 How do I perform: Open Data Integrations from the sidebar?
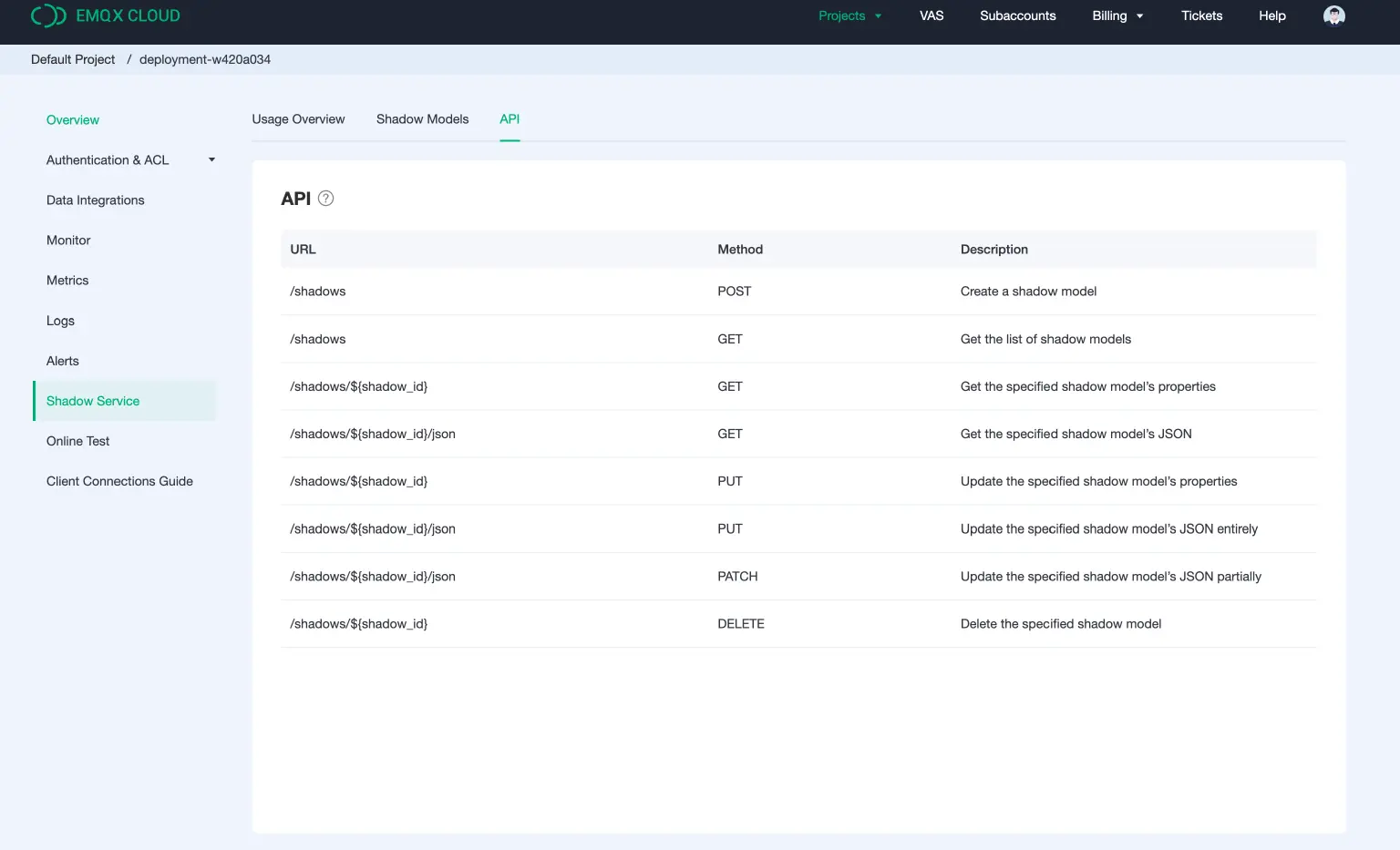[x=95, y=200]
